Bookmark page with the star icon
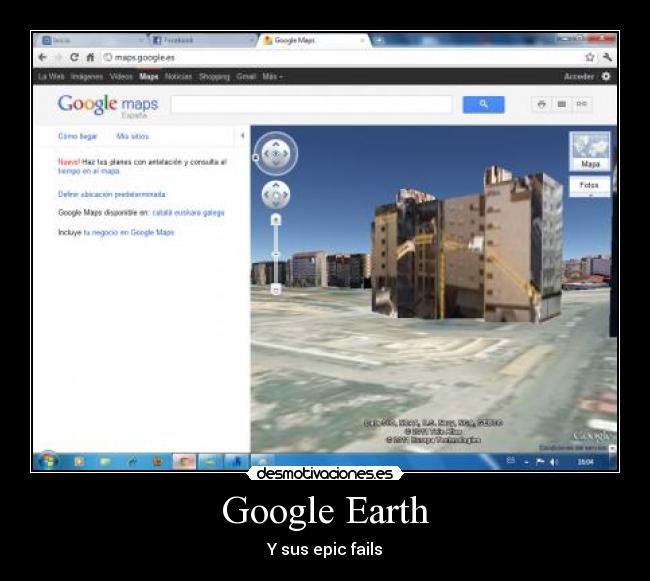 [589, 57]
